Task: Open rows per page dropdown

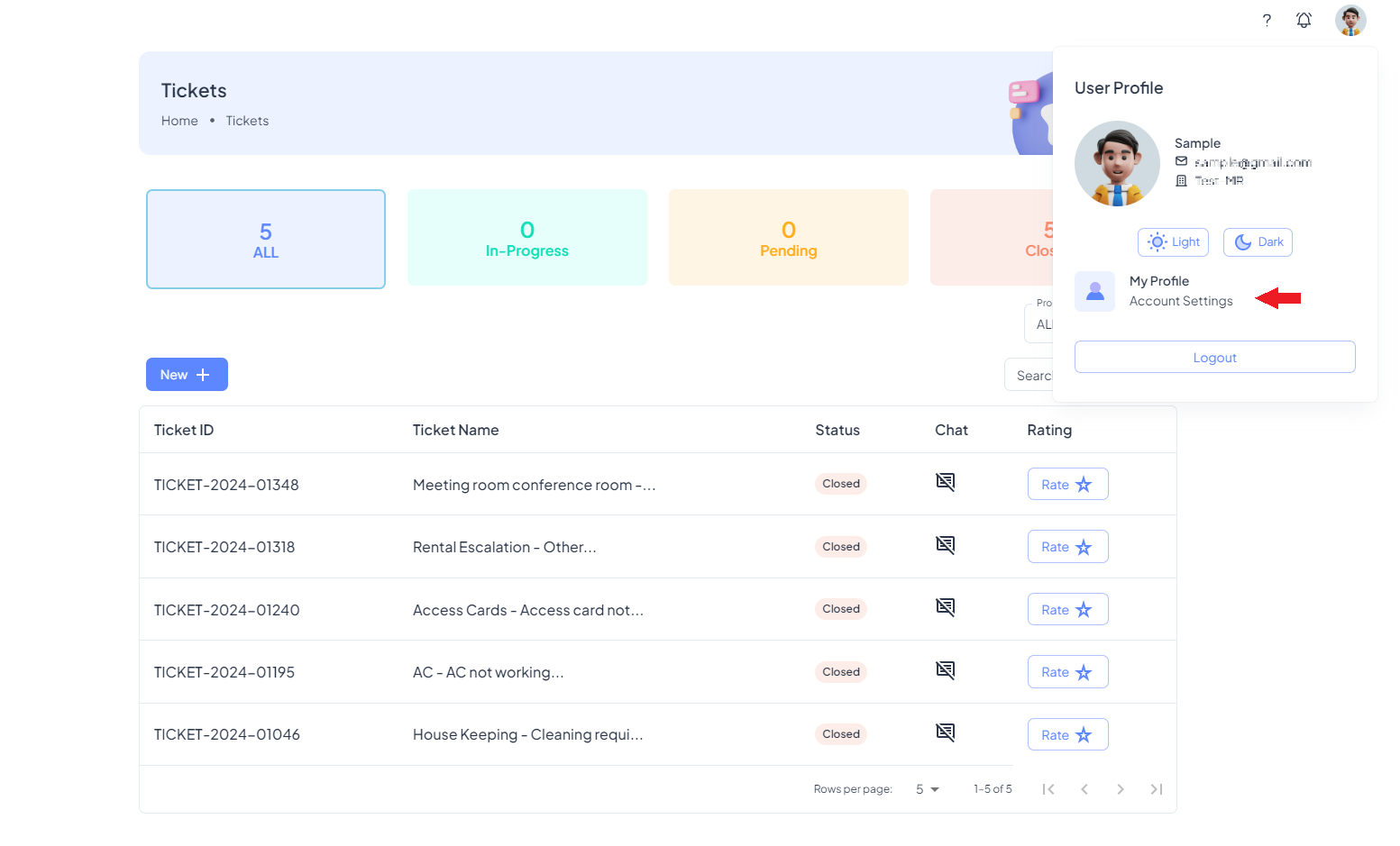Action: [x=928, y=789]
